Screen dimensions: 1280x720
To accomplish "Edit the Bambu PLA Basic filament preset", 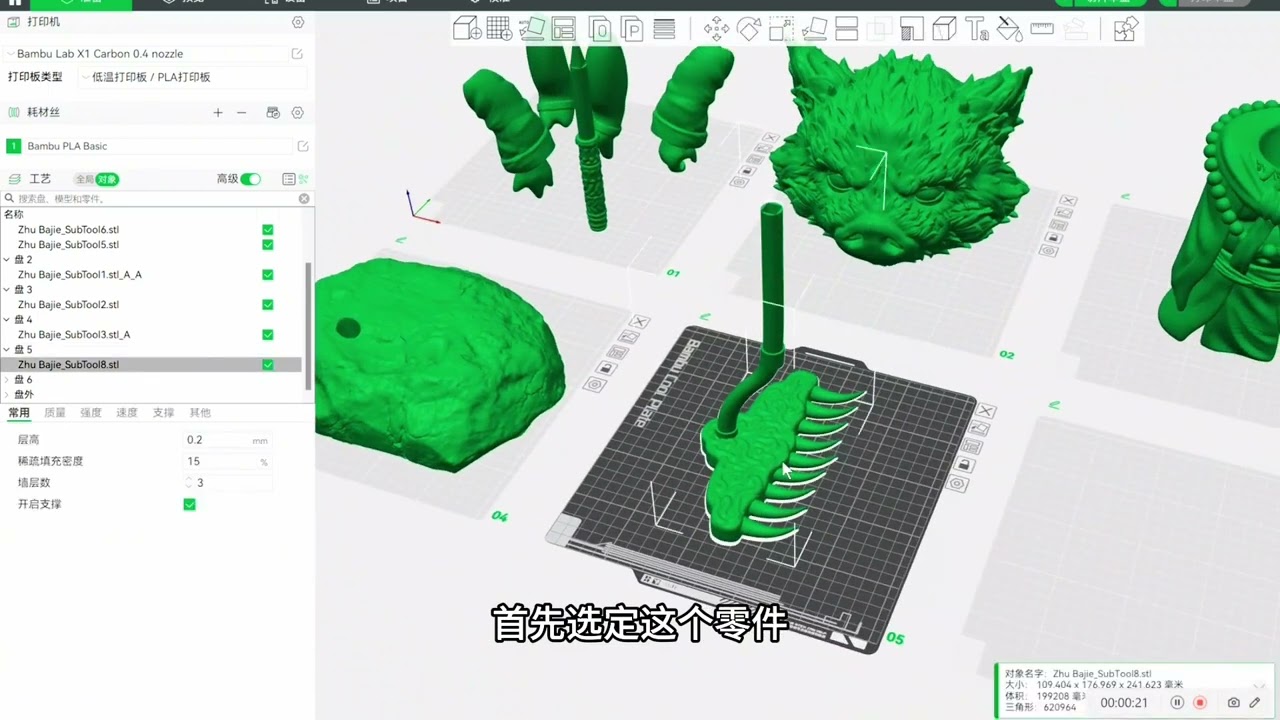I will 303,146.
